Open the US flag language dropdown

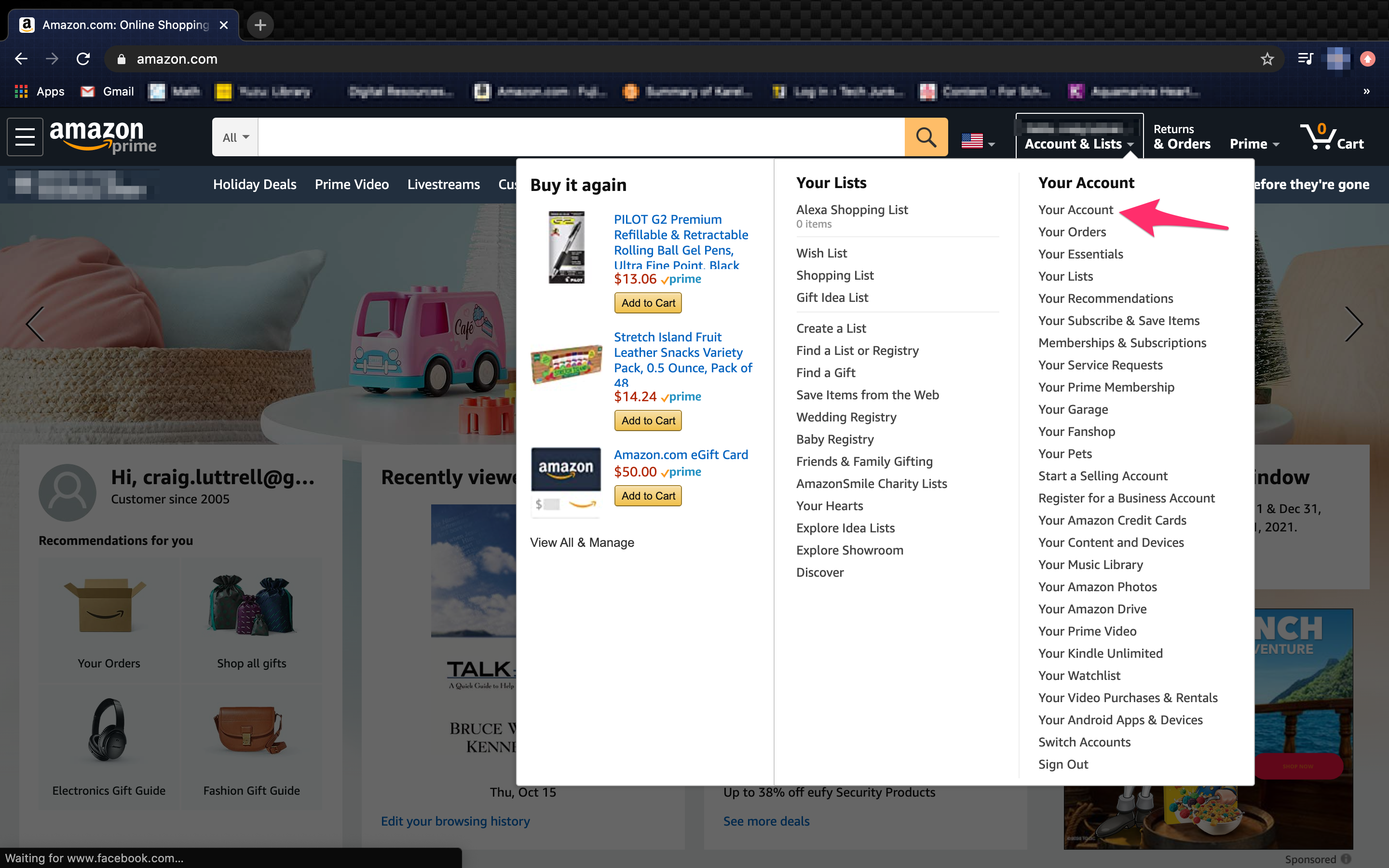tap(978, 141)
